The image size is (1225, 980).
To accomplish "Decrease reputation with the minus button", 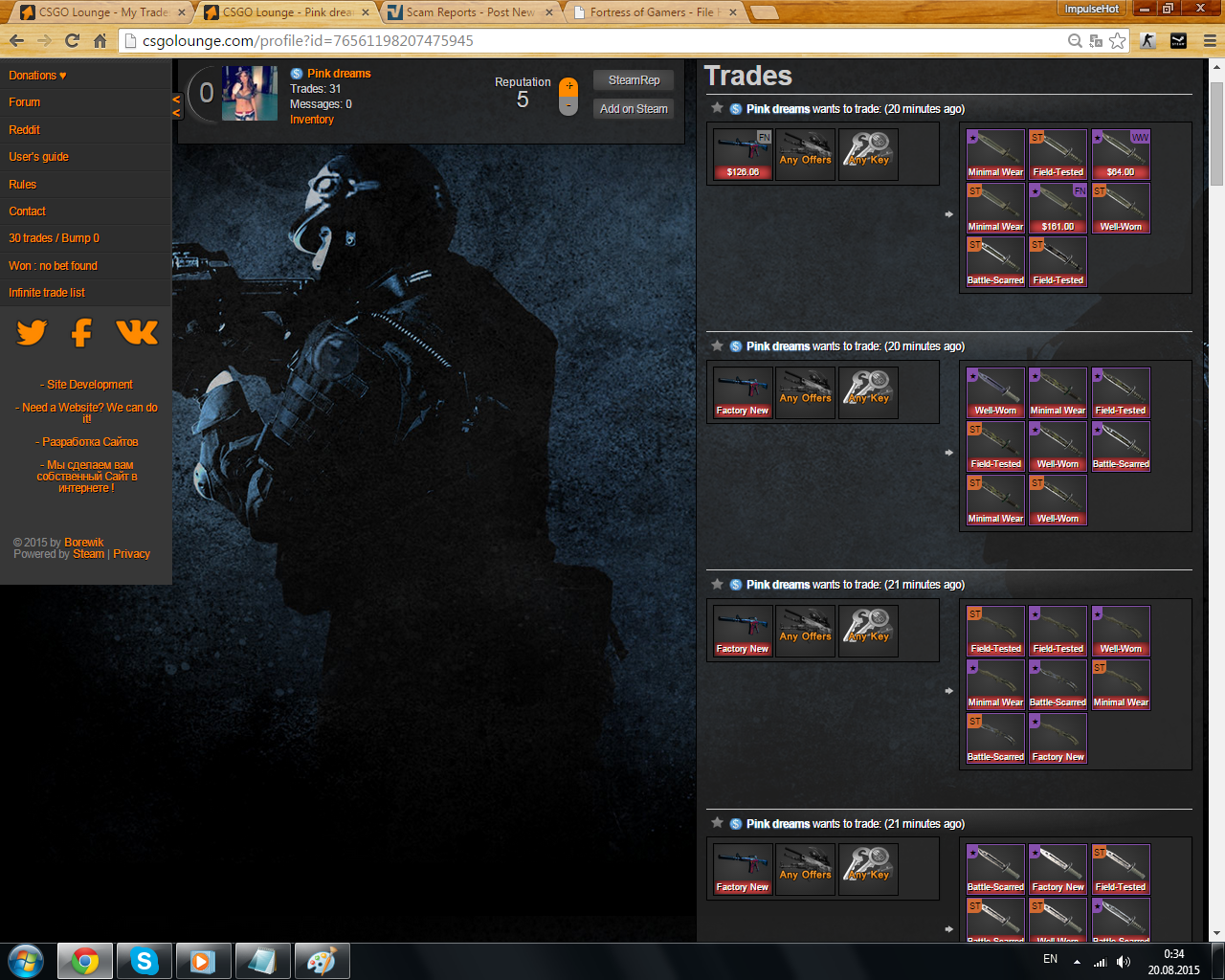I will [x=568, y=106].
